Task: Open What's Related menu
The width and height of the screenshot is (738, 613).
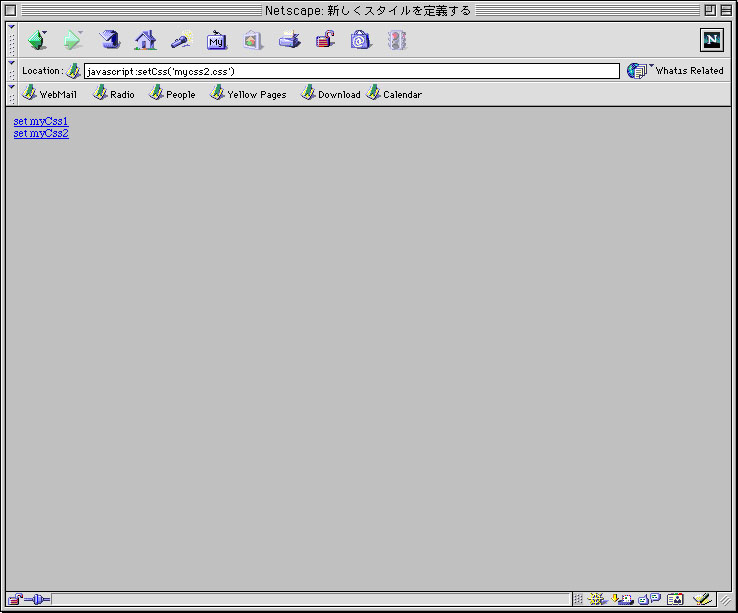Action: [x=675, y=71]
